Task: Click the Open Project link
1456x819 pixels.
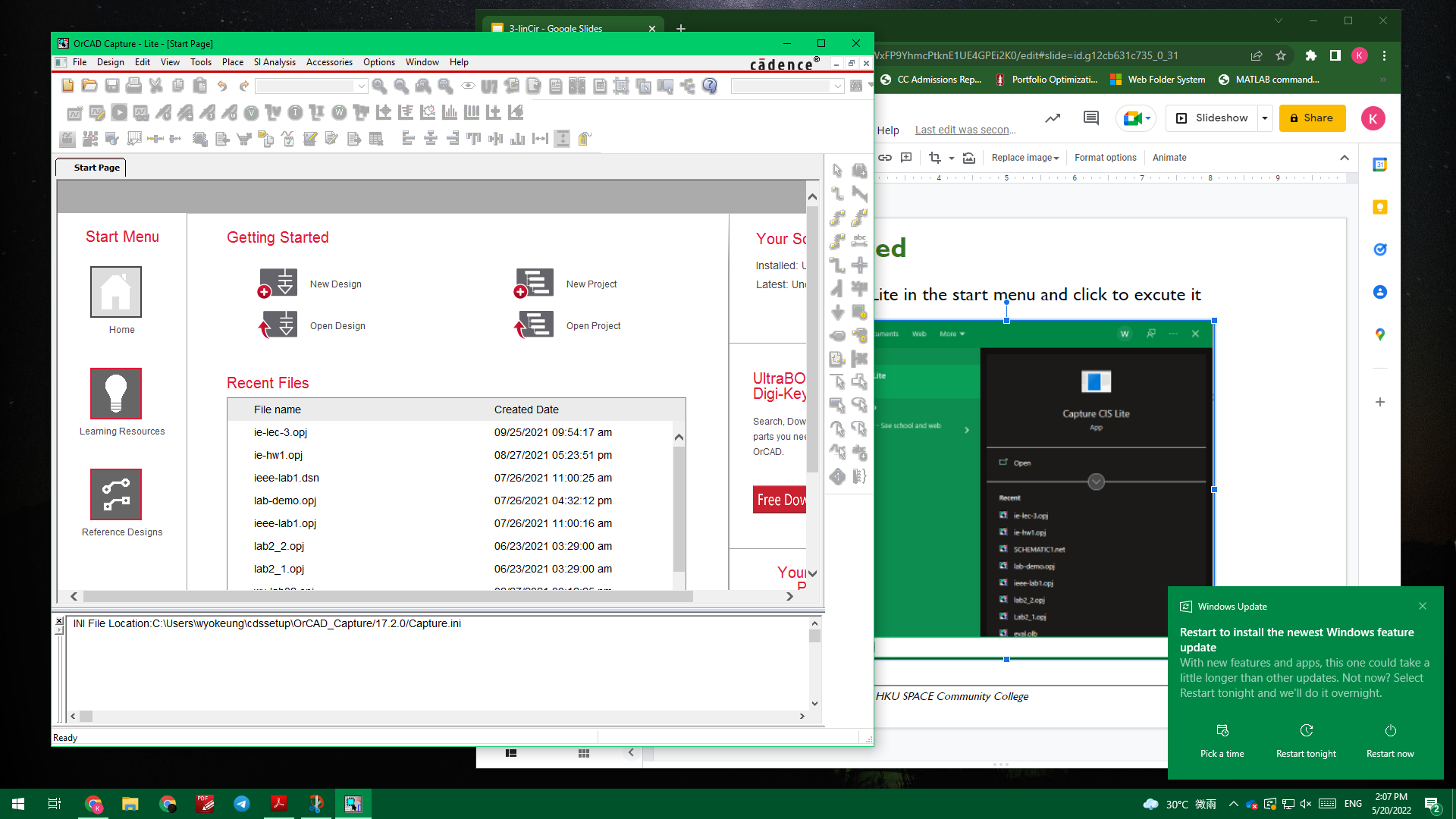Action: tap(593, 326)
